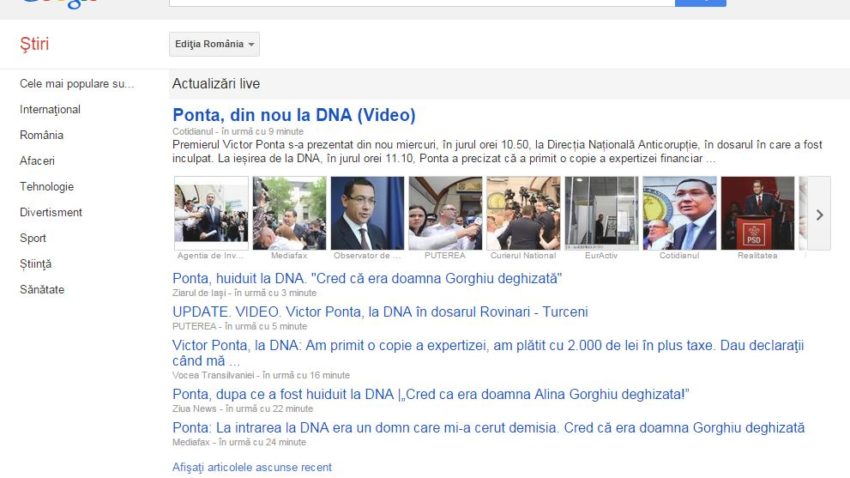Click the Google logo
This screenshot has width=850, height=478.
point(59,4)
